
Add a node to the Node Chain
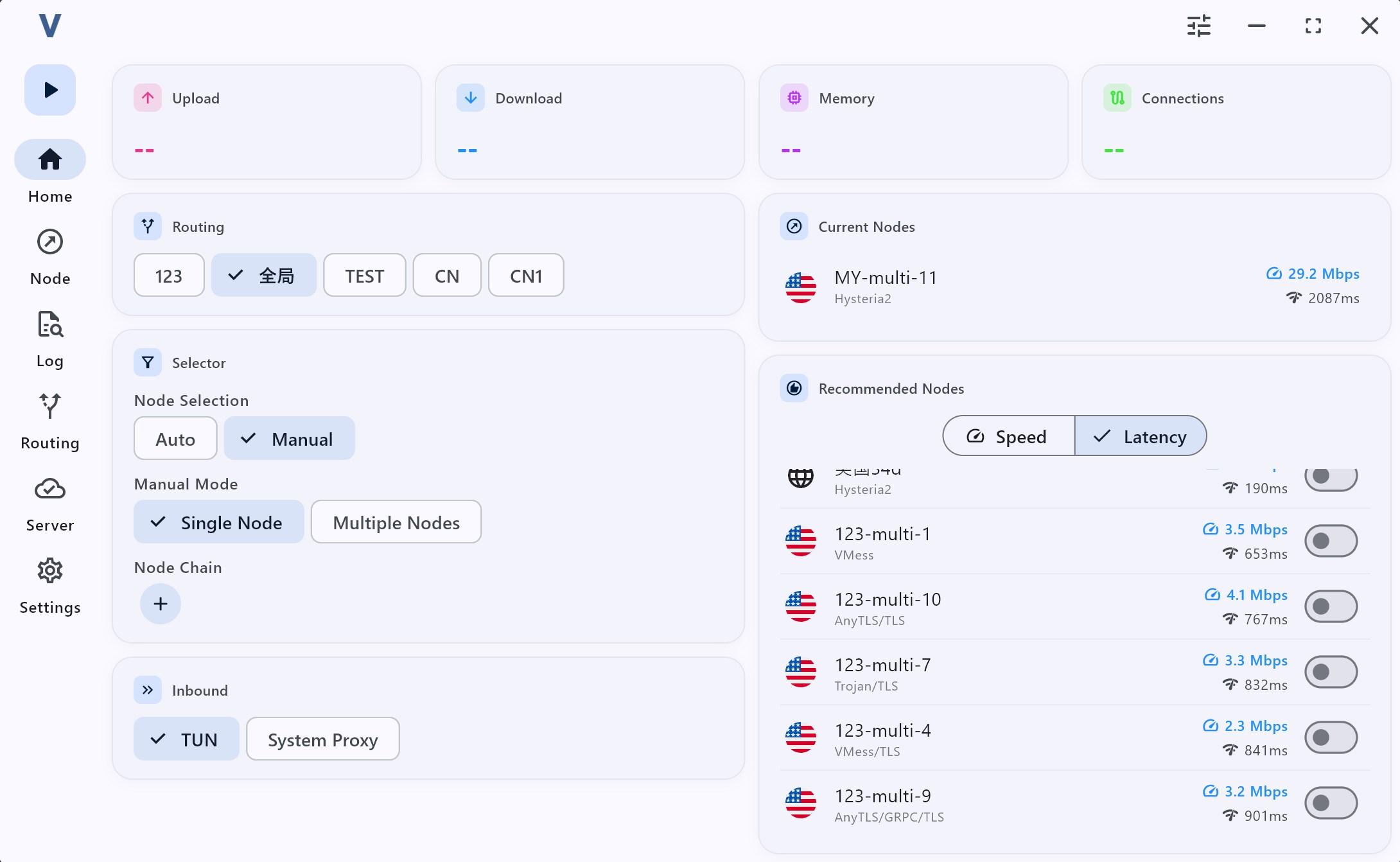tap(161, 604)
